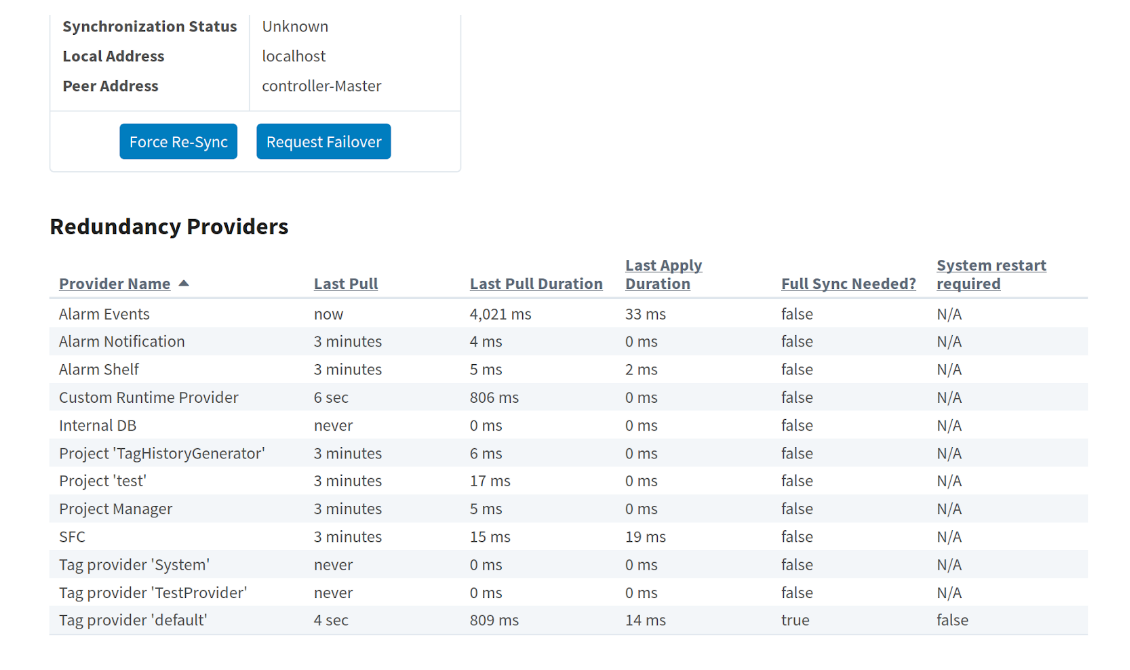
Task: Click the sort arrow beside Provider Name
Action: pyautogui.click(x=183, y=283)
